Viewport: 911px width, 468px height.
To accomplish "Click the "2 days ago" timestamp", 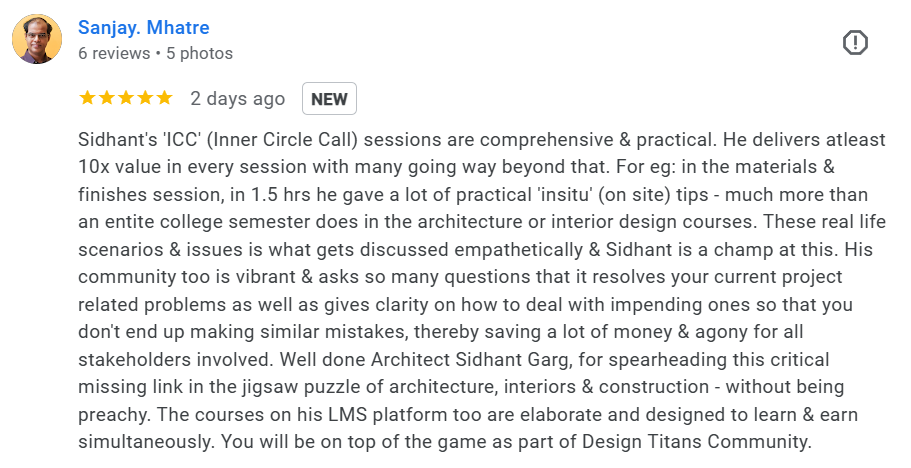I will pos(237,99).
